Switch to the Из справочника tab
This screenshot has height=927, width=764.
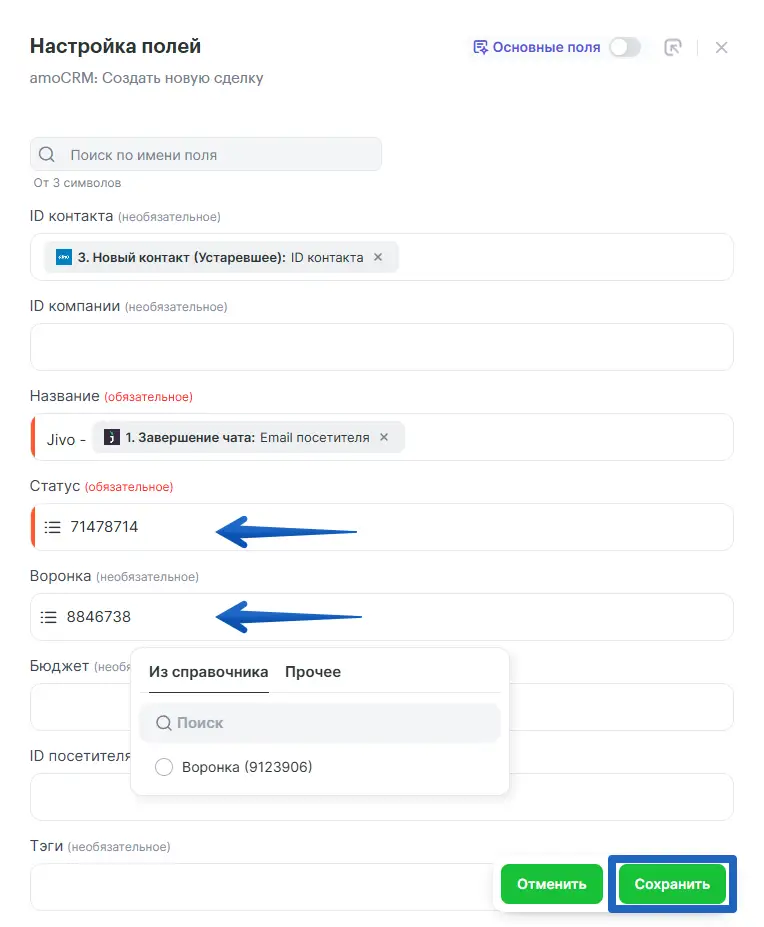(x=208, y=672)
